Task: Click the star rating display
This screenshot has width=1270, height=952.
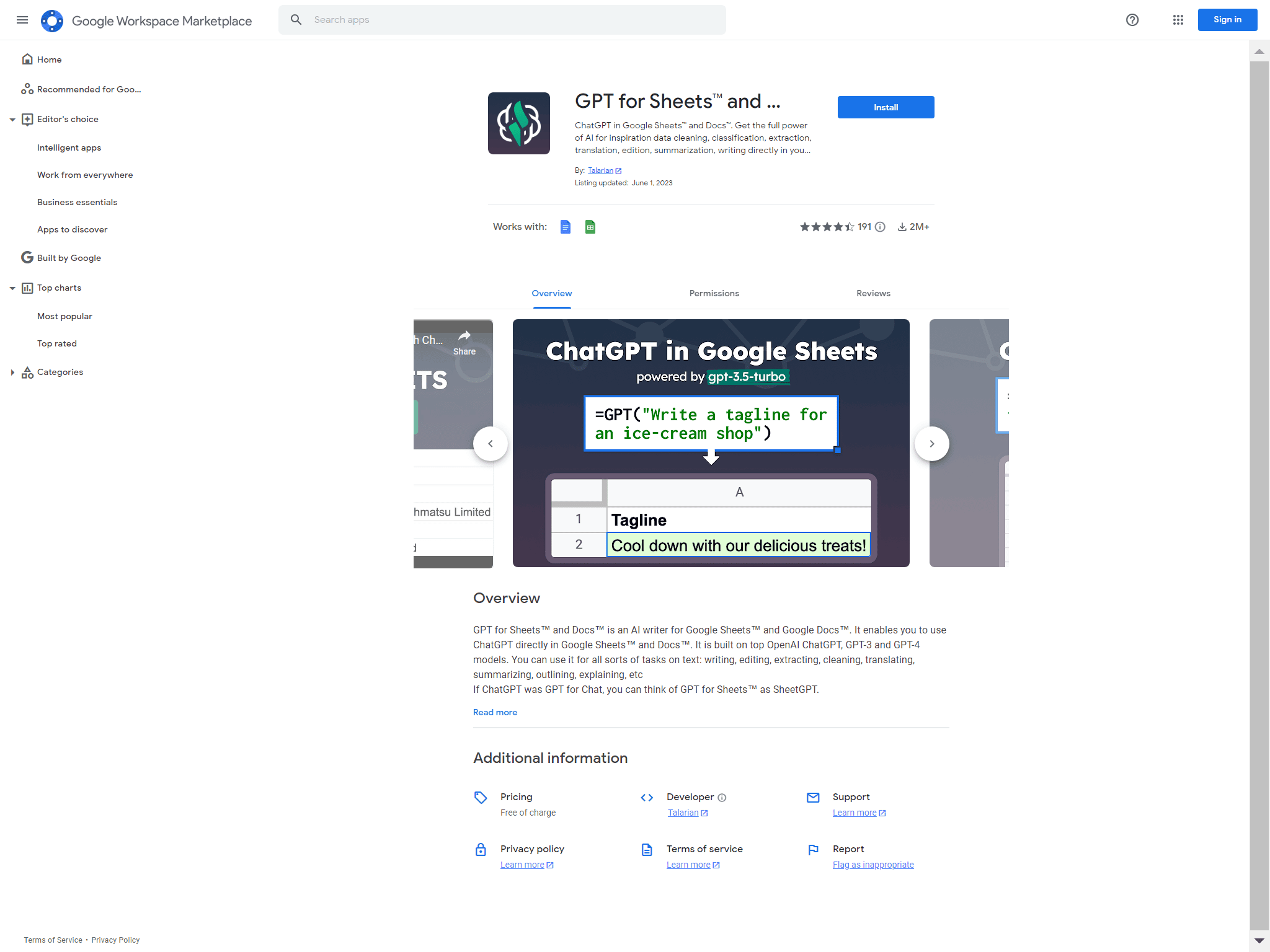Action: (x=827, y=227)
